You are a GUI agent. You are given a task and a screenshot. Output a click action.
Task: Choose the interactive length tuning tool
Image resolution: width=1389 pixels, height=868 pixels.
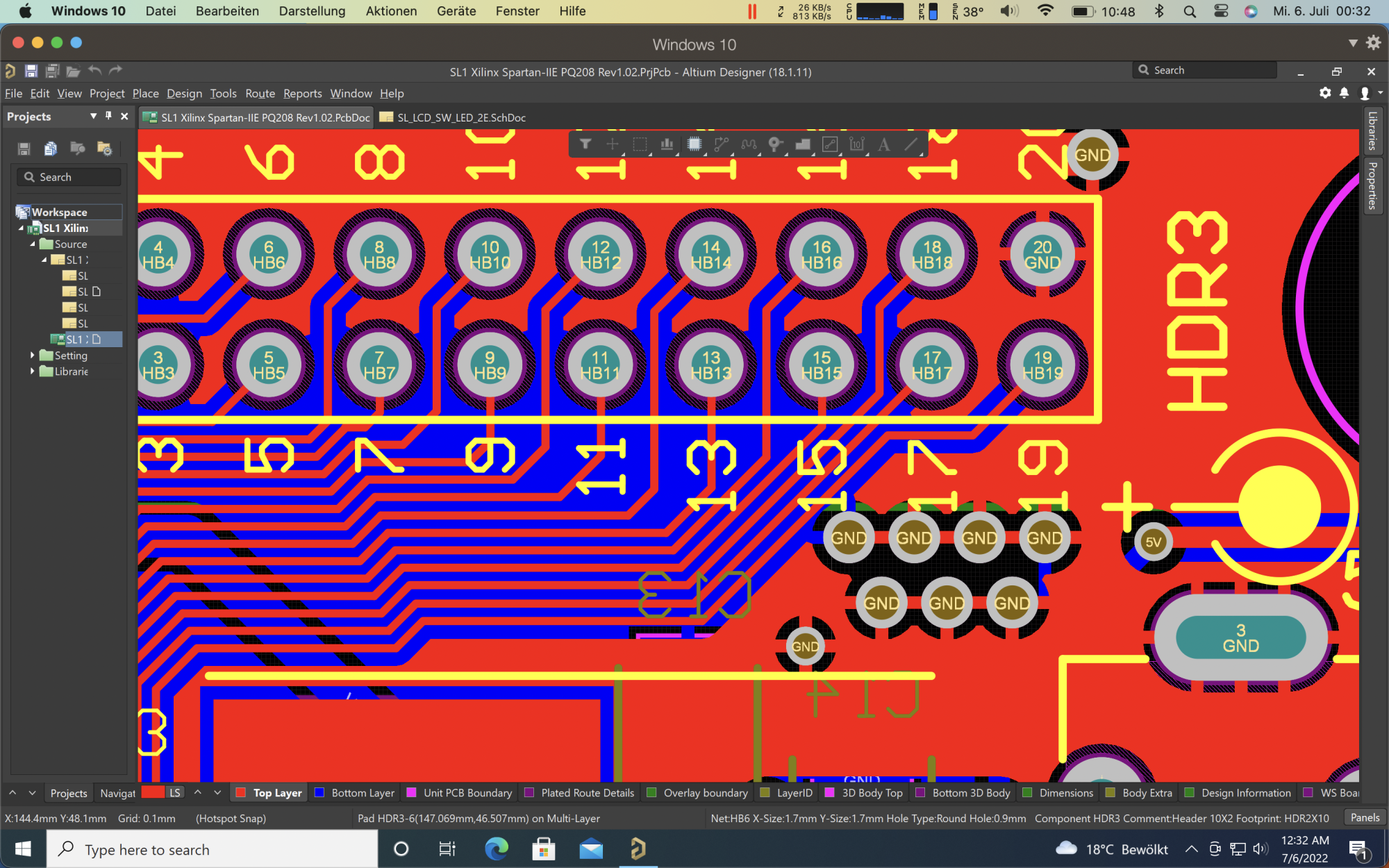(x=749, y=144)
